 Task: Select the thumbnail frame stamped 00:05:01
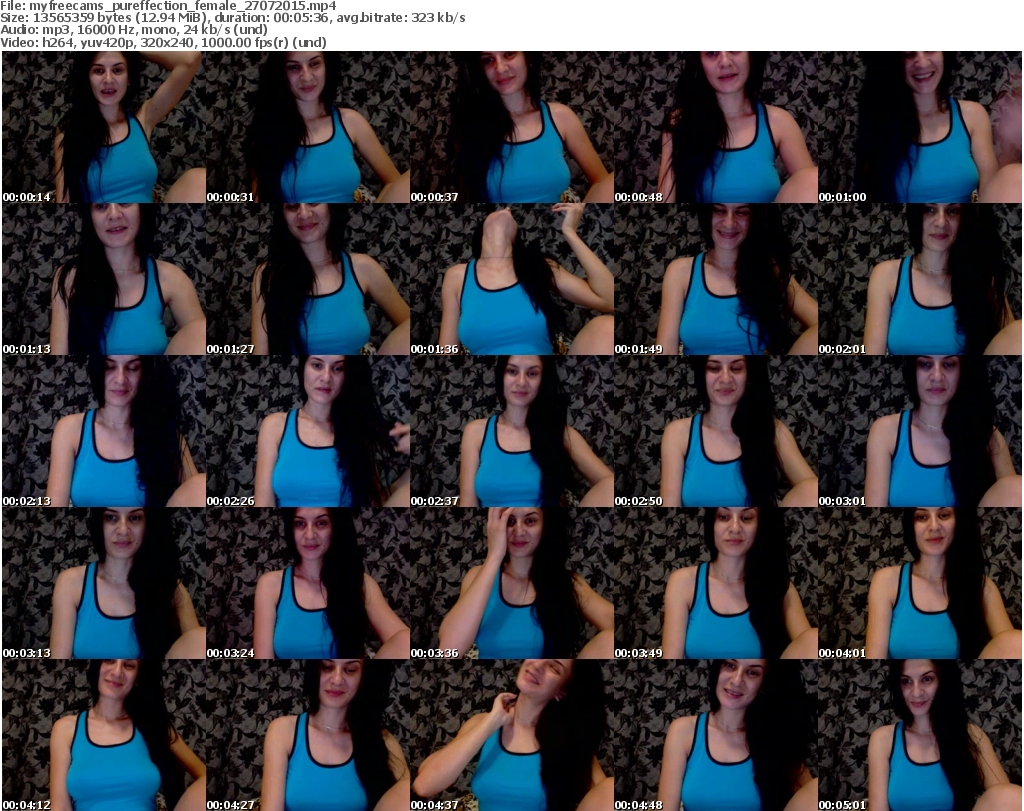[x=920, y=735]
